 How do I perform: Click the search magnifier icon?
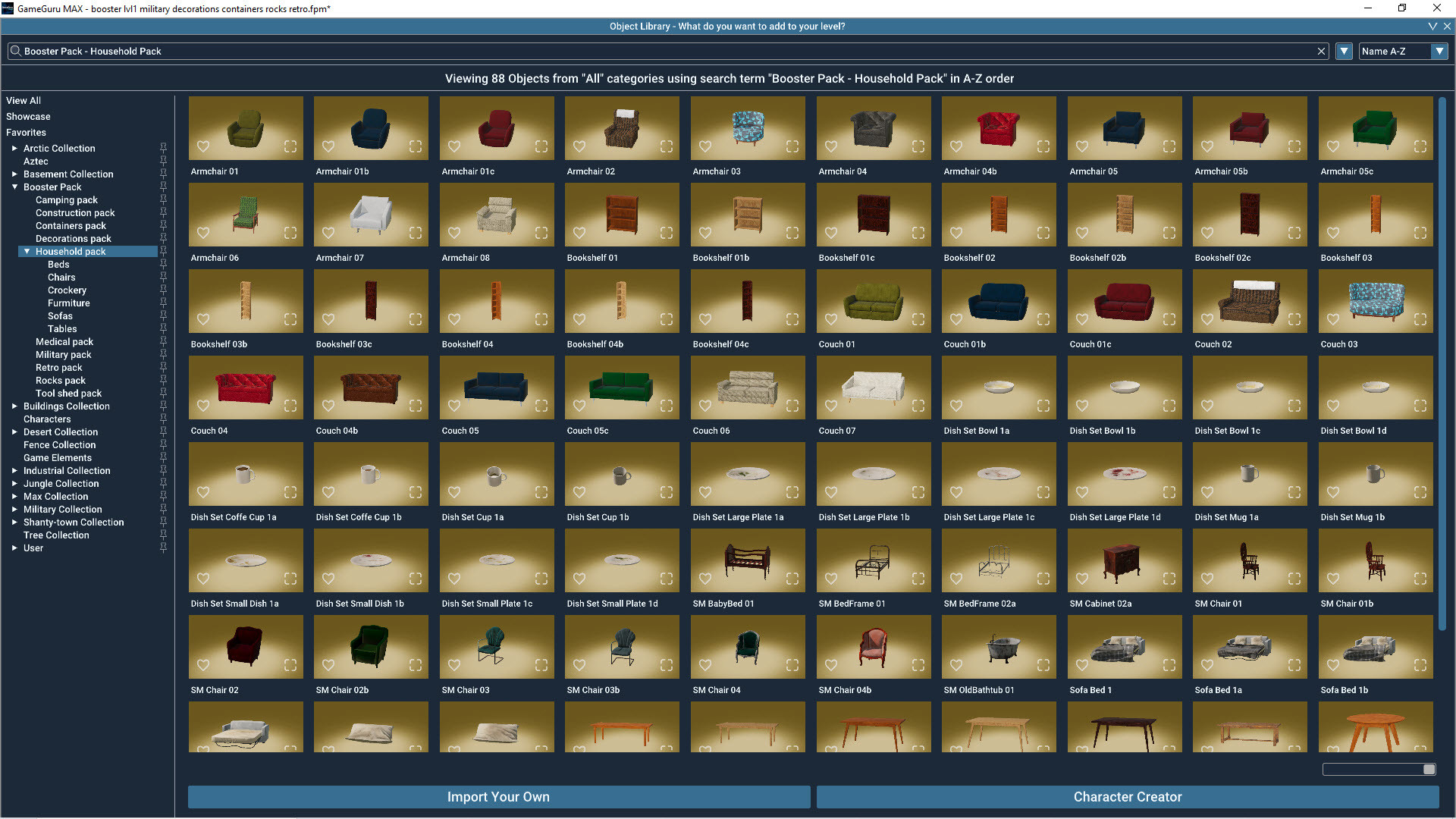15,51
